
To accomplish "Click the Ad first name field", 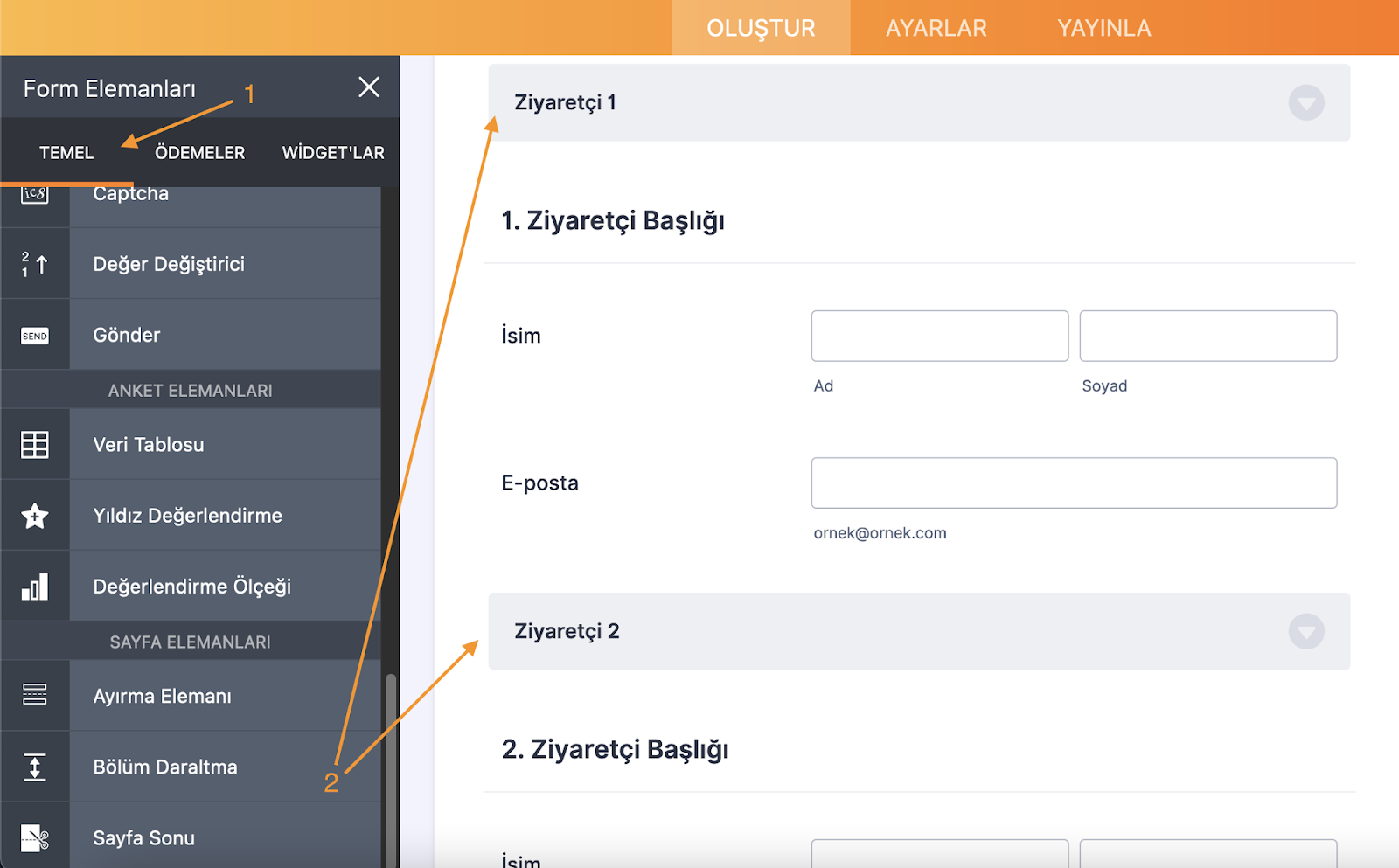I will click(x=940, y=336).
